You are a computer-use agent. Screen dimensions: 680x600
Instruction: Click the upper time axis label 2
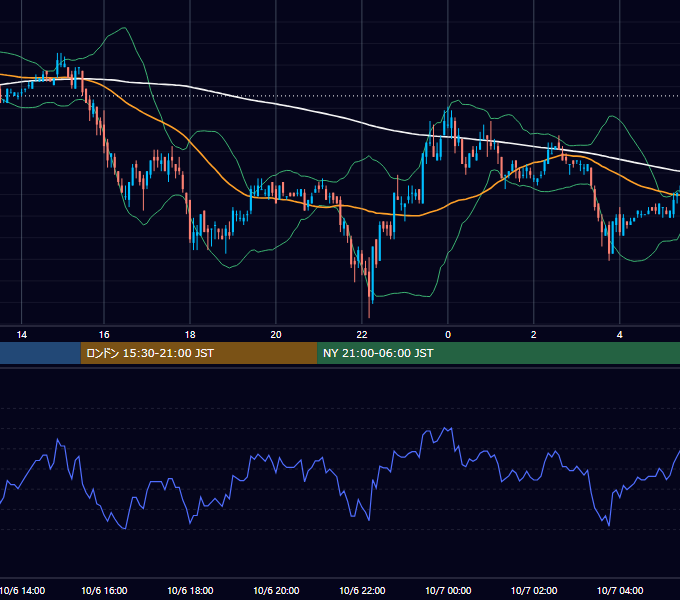533,335
